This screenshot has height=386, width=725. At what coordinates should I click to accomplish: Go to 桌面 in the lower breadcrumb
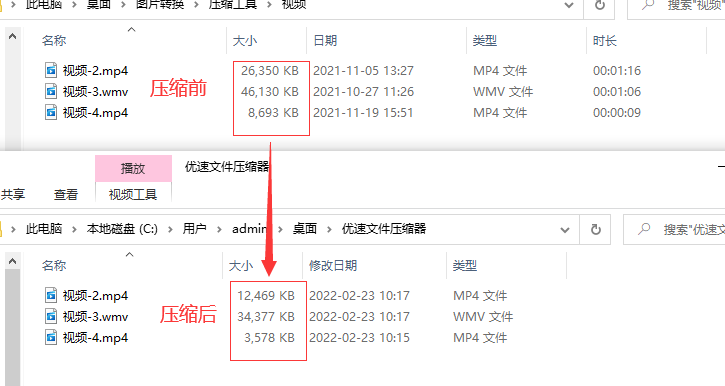coord(305,228)
